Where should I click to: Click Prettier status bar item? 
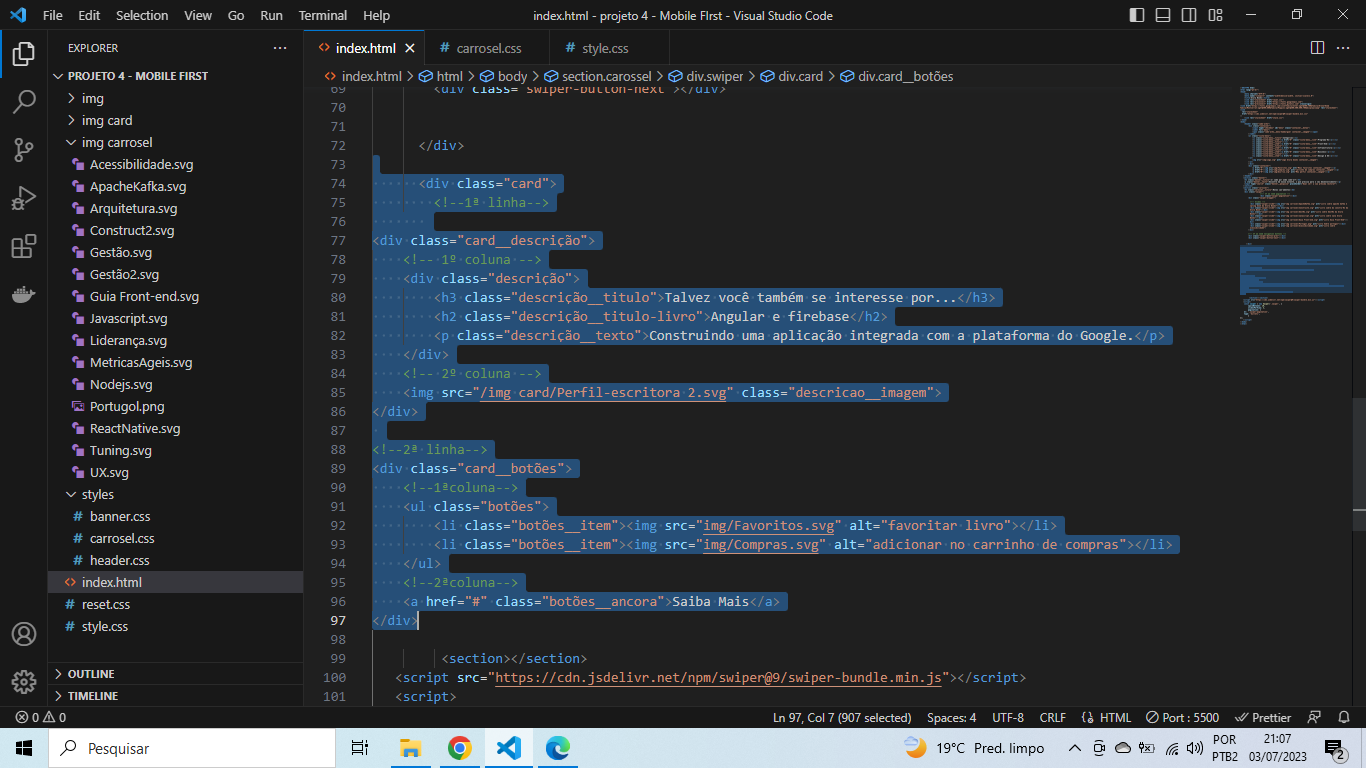[x=1262, y=717]
